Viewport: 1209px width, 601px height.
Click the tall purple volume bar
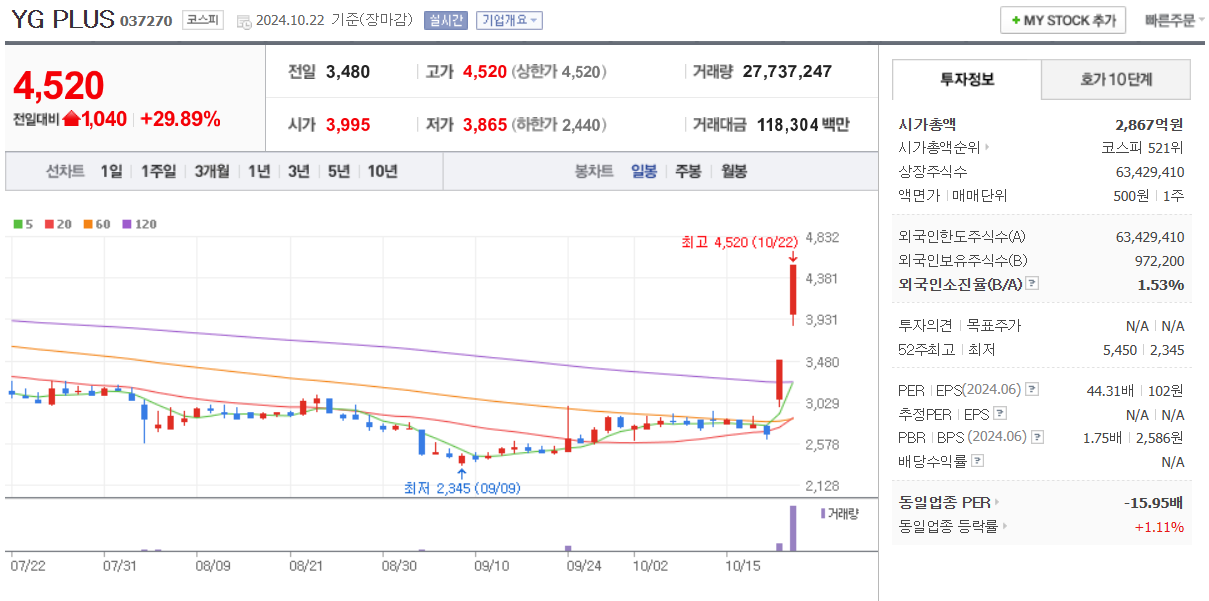(793, 528)
